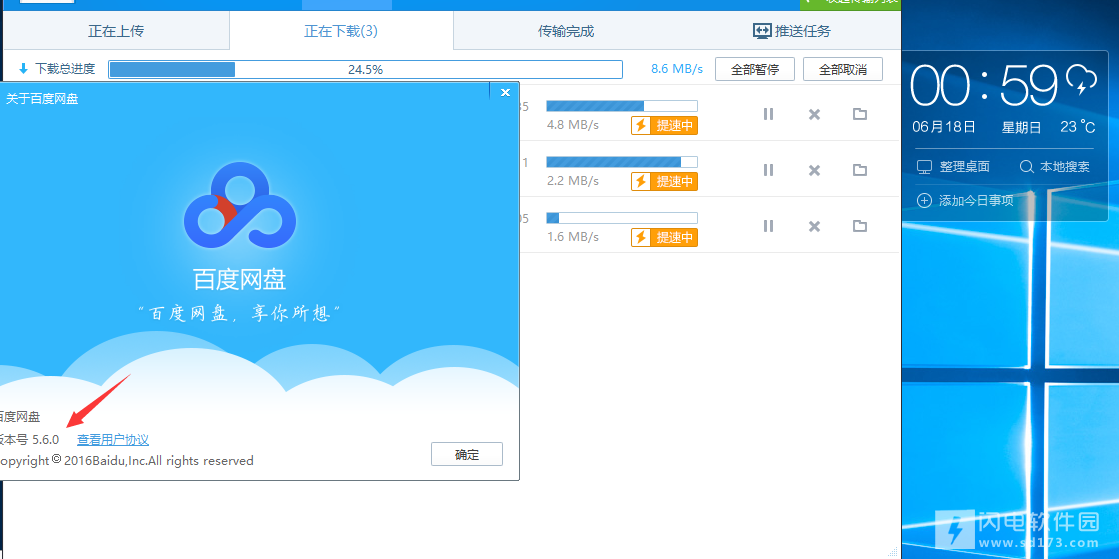Click progress bar of the 4.8 MB/s download

pyautogui.click(x=622, y=106)
